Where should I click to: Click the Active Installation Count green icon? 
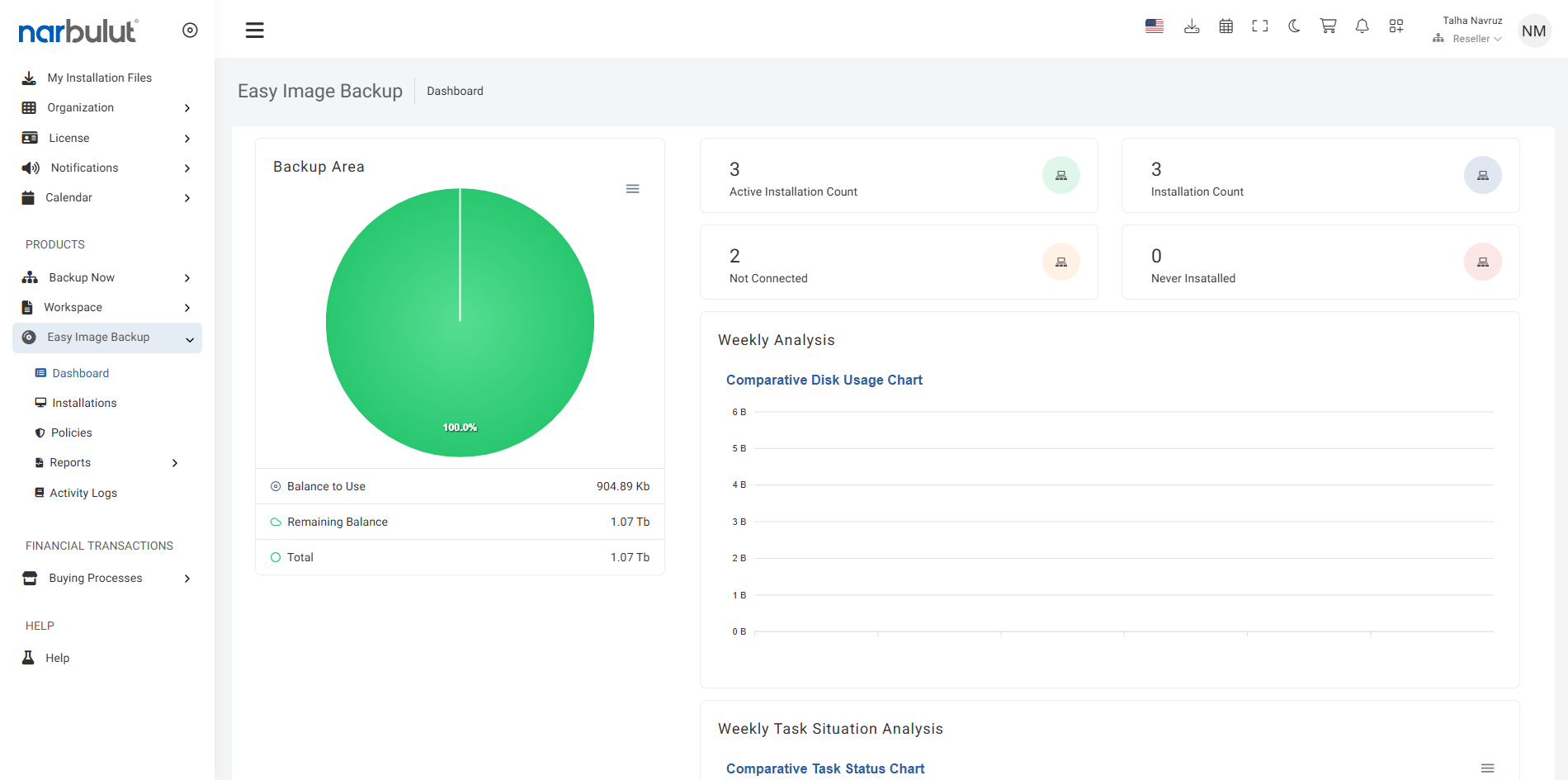[1060, 175]
